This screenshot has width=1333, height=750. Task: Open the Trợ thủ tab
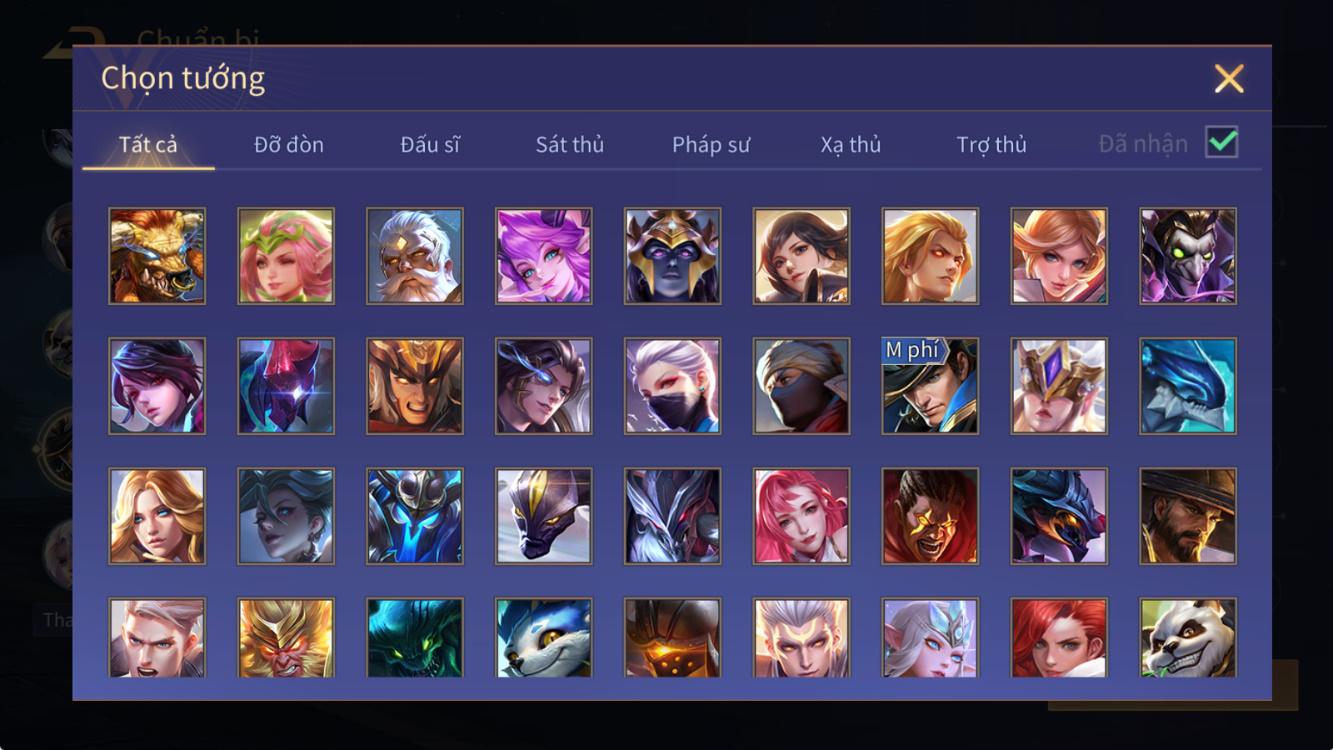tap(992, 145)
